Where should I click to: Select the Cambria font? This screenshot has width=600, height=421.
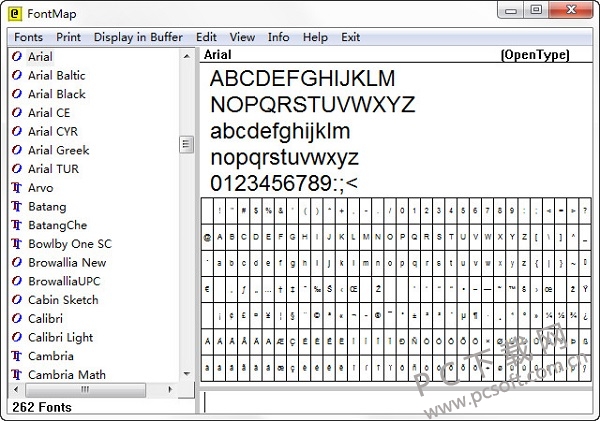pyautogui.click(x=51, y=356)
